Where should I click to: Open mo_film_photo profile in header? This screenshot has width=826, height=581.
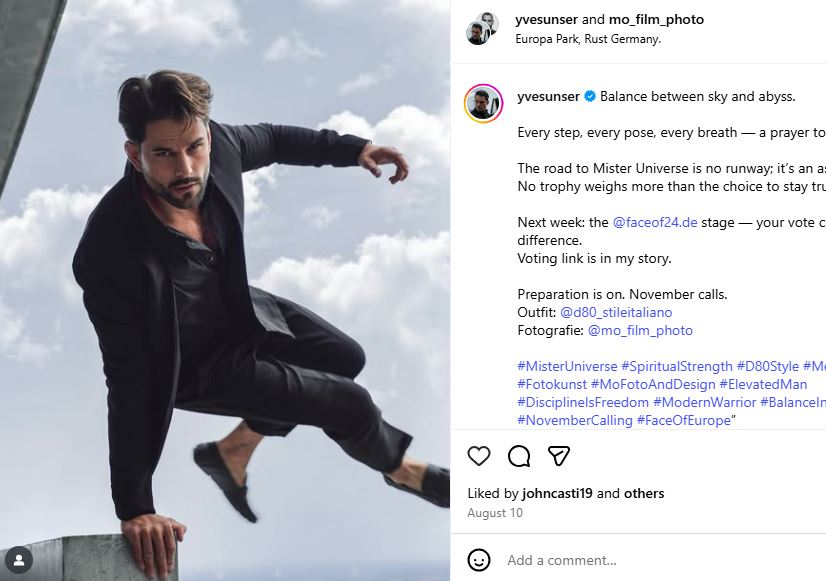[x=656, y=20]
